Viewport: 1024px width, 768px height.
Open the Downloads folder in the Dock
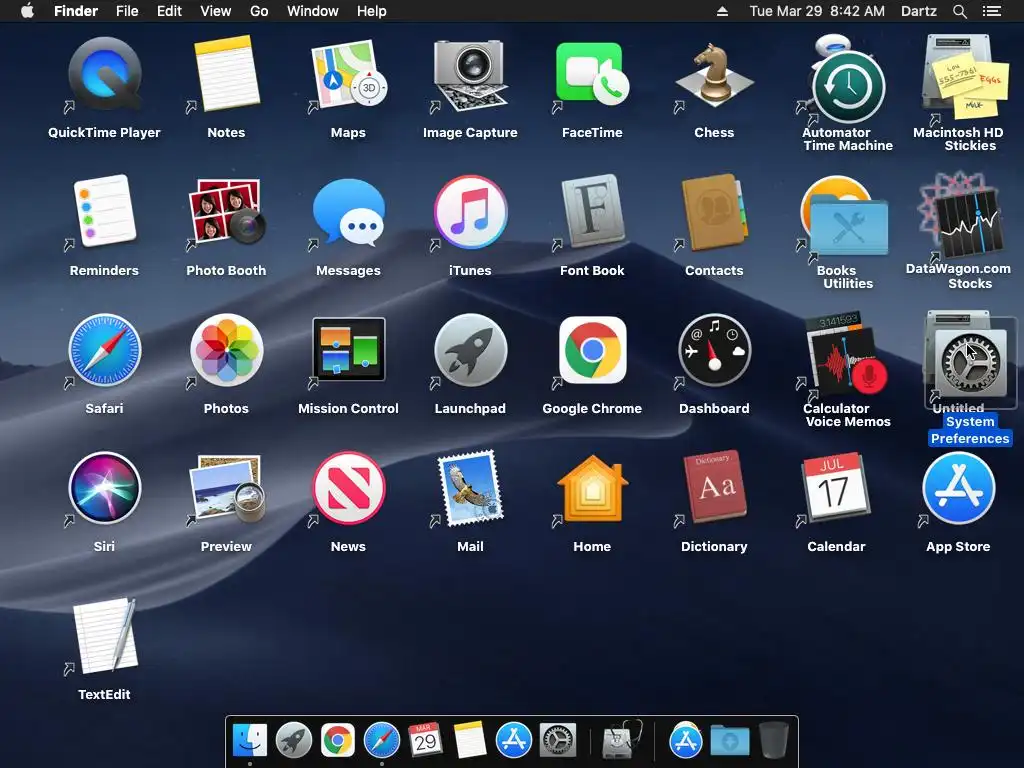[x=729, y=741]
